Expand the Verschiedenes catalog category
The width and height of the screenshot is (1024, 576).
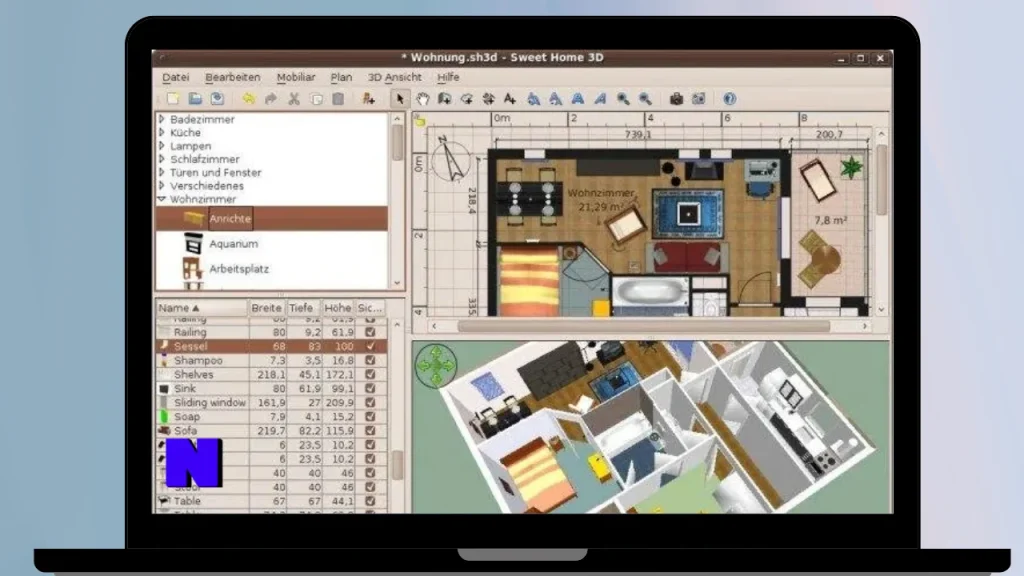coord(162,186)
